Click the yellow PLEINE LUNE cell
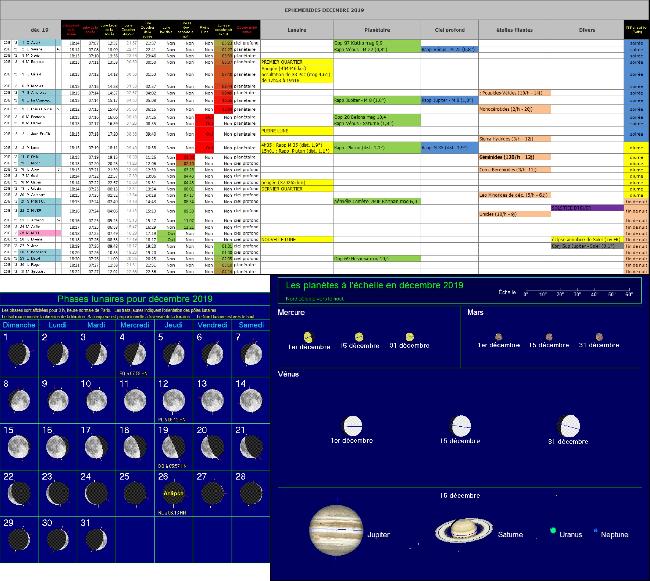The height and width of the screenshot is (581, 650). 297,131
